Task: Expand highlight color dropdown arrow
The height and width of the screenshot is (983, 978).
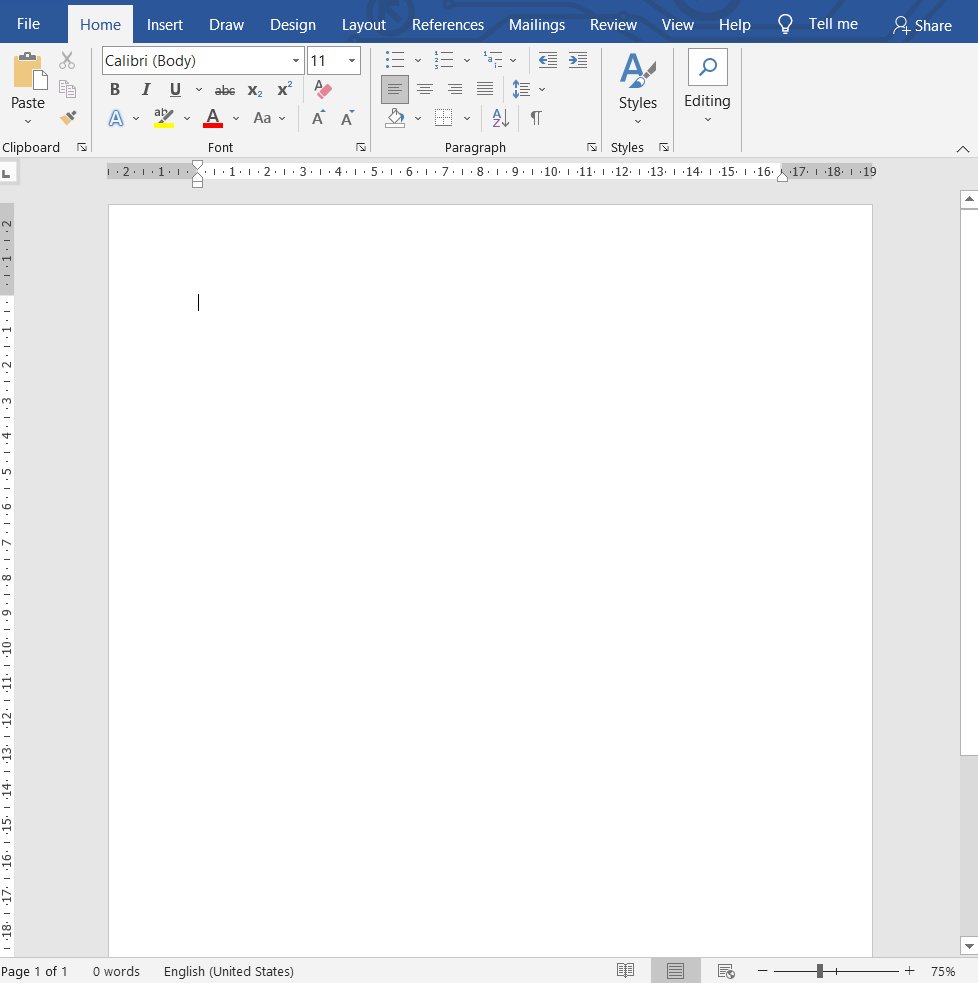Action: (187, 118)
